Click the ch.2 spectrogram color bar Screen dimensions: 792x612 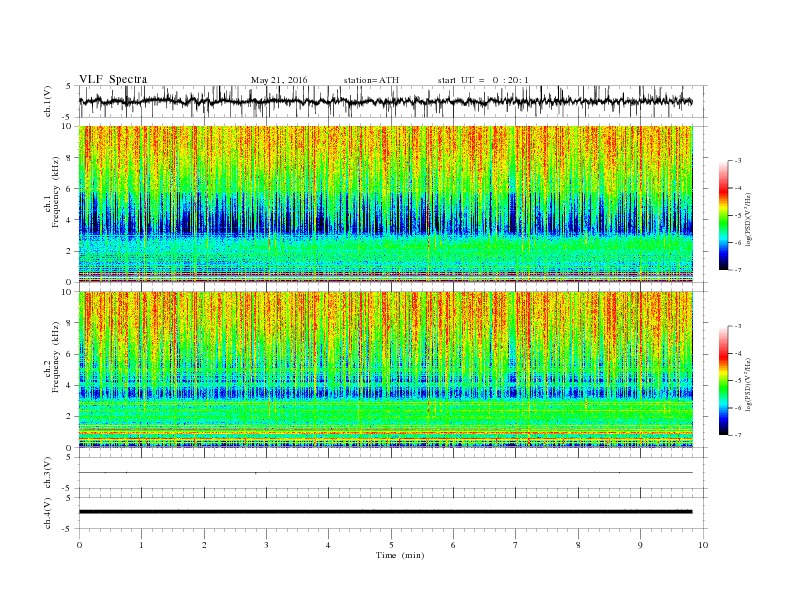(723, 381)
